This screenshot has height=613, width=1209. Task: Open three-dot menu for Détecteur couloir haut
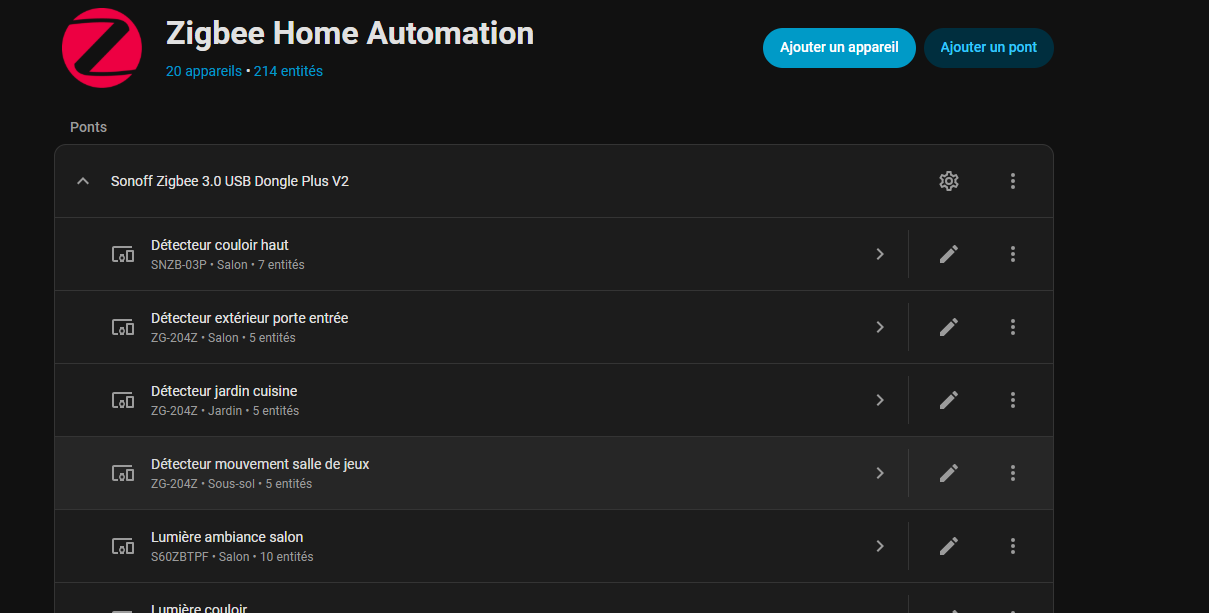tap(1013, 254)
